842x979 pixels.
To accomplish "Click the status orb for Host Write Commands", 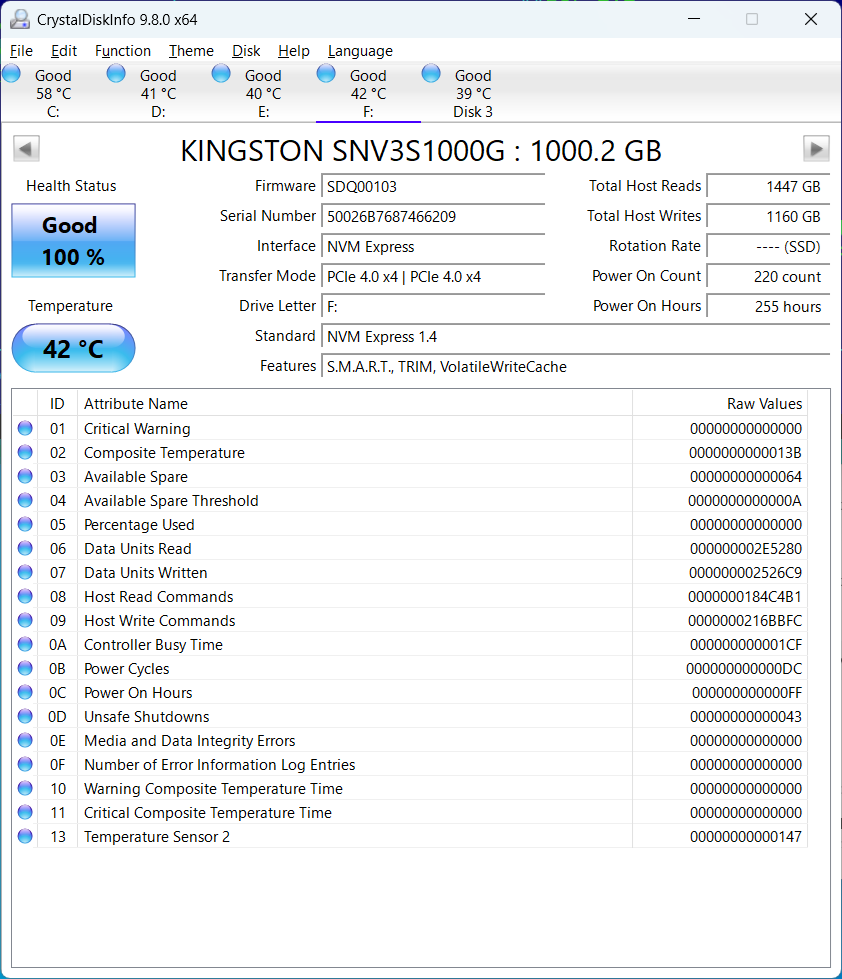I will tap(25, 620).
